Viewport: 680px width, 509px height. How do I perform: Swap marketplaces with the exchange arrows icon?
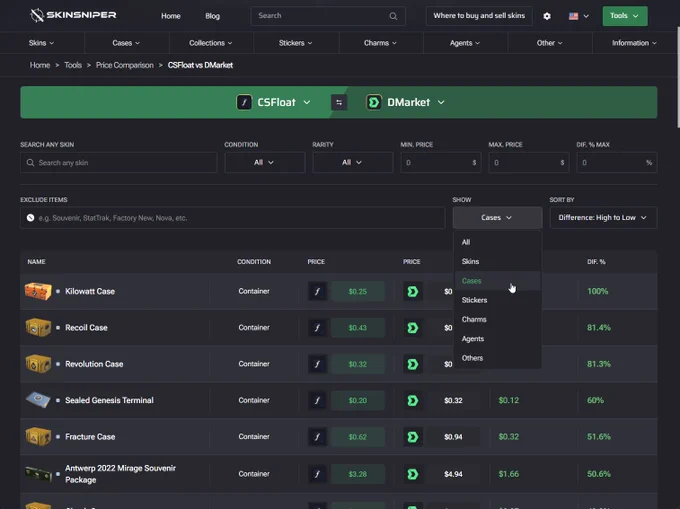pos(339,102)
